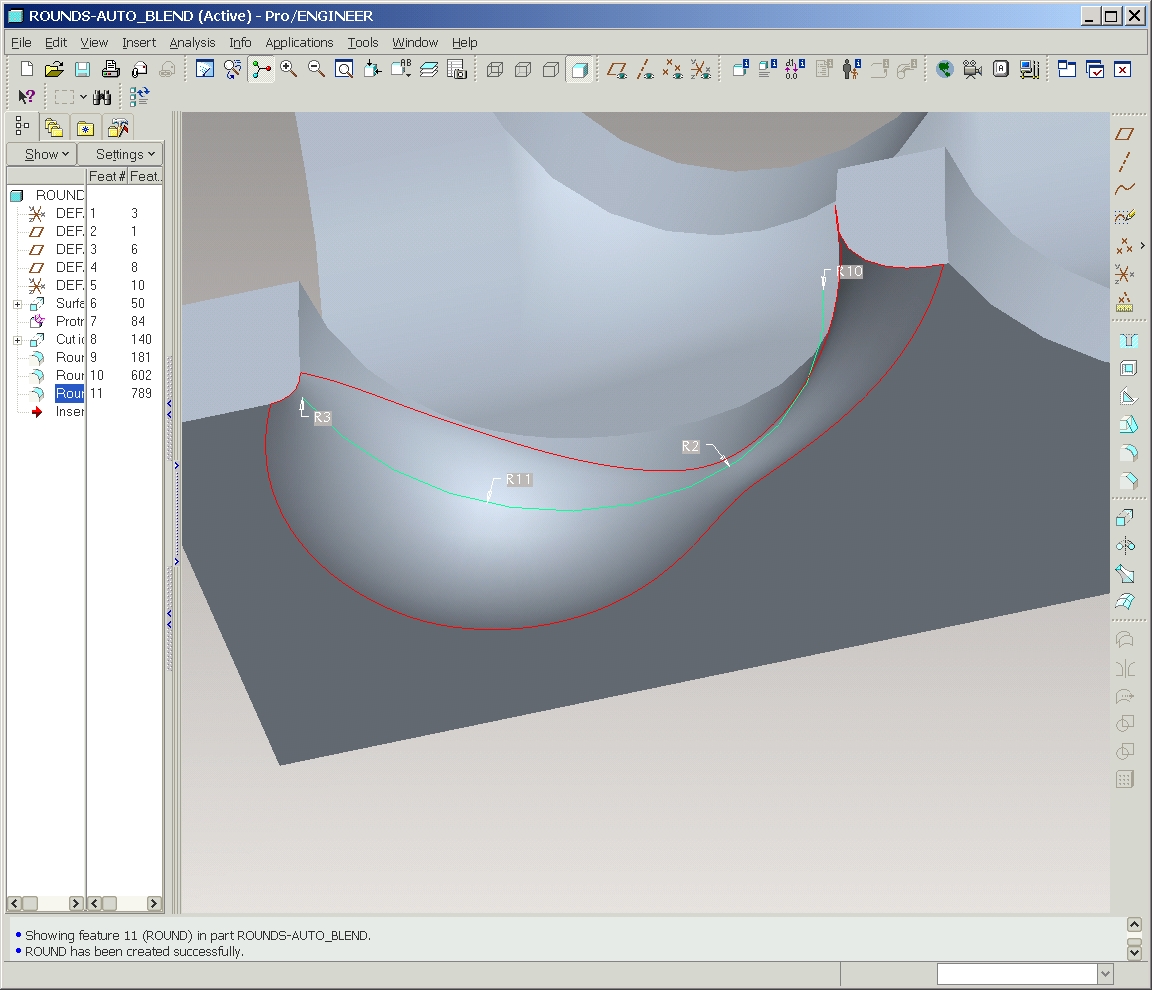
Task: Select feature 11 Round in model tree
Action: [x=69, y=393]
